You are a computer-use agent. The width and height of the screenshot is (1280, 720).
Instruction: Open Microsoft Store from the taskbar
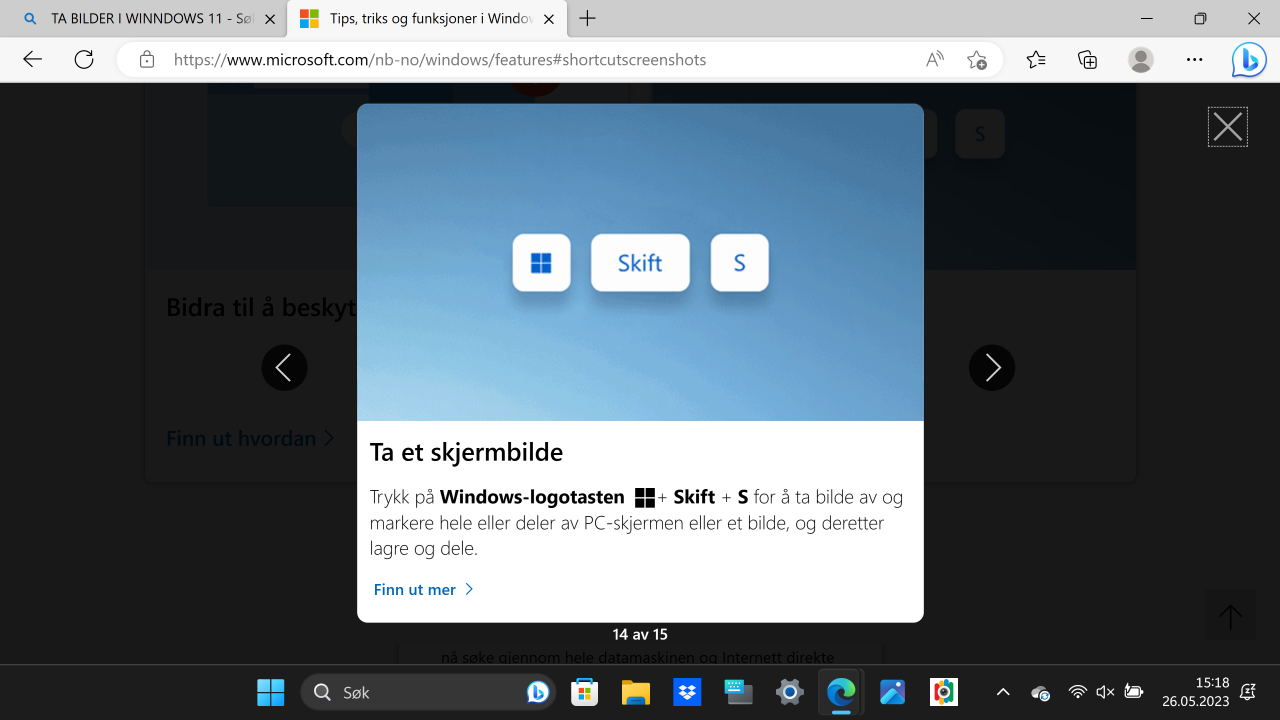[x=584, y=692]
